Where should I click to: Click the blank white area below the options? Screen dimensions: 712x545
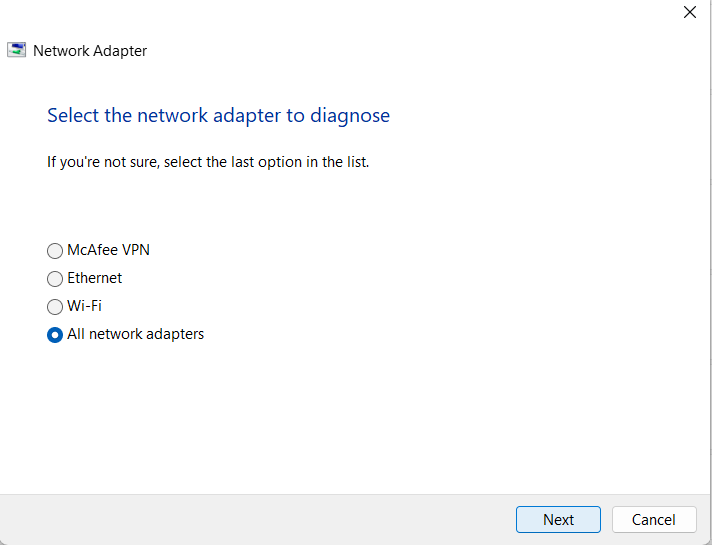pos(350,420)
